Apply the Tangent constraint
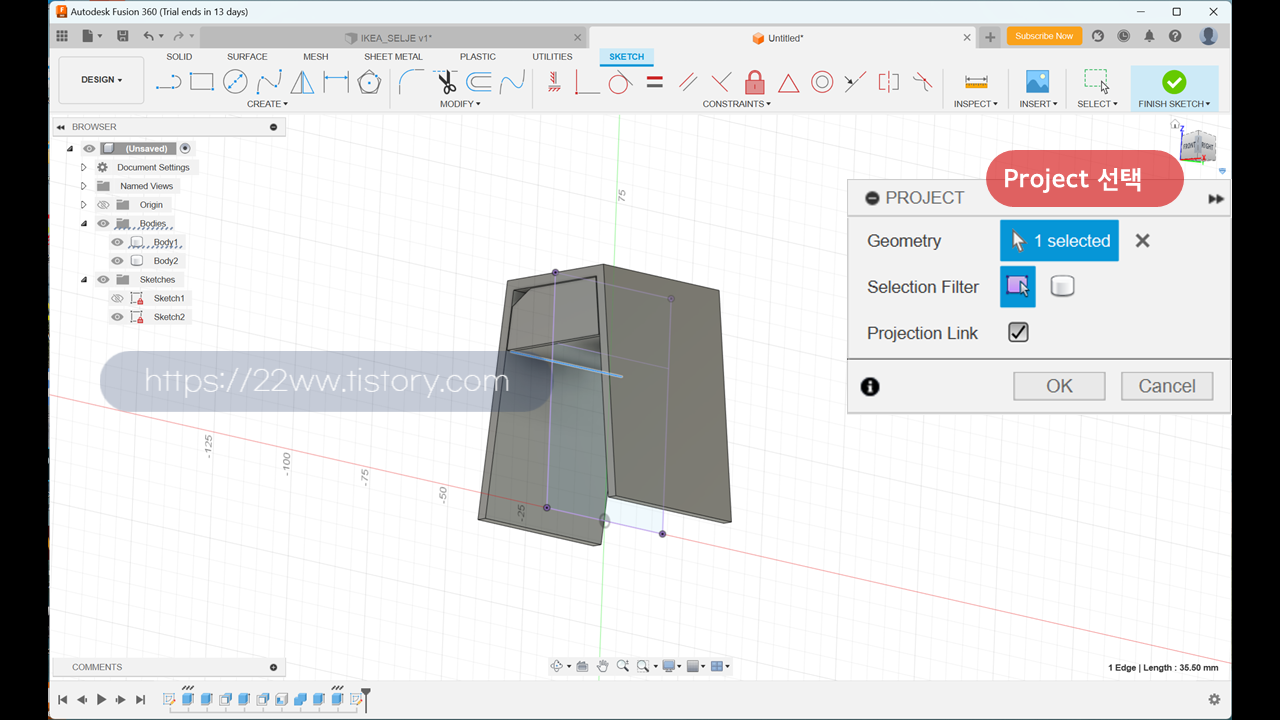 tap(620, 82)
